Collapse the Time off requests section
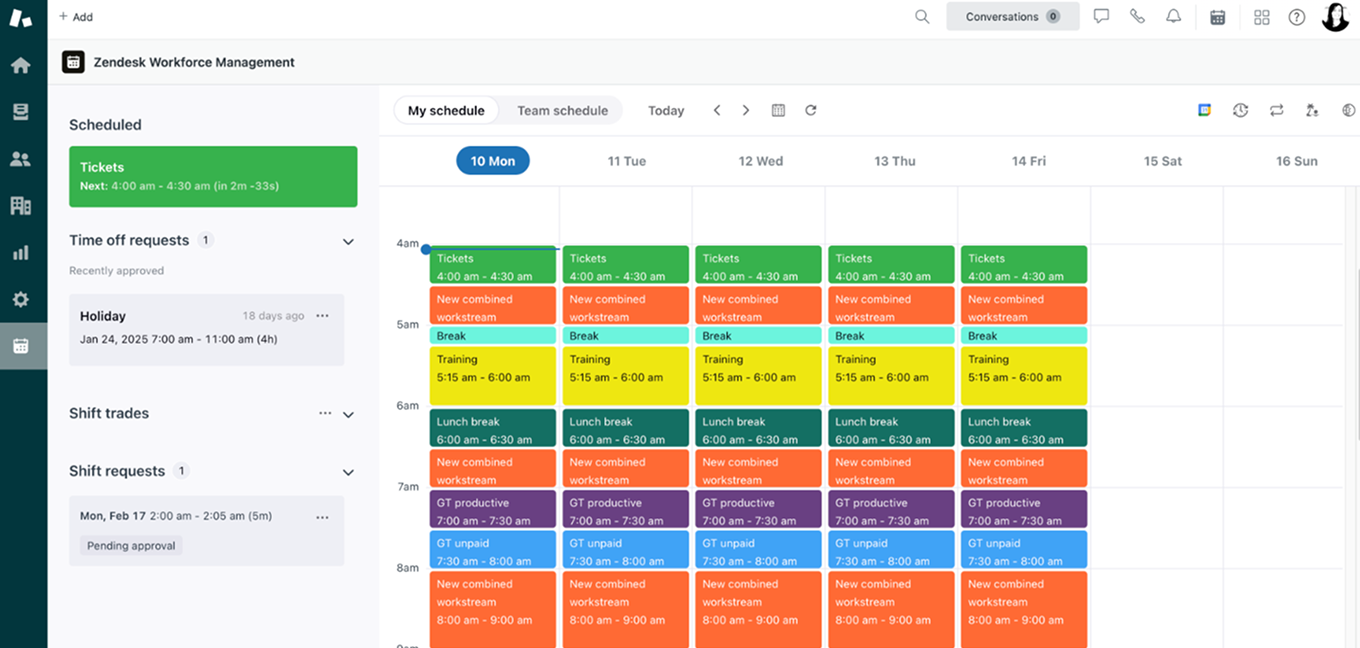1360x648 pixels. [x=348, y=241]
